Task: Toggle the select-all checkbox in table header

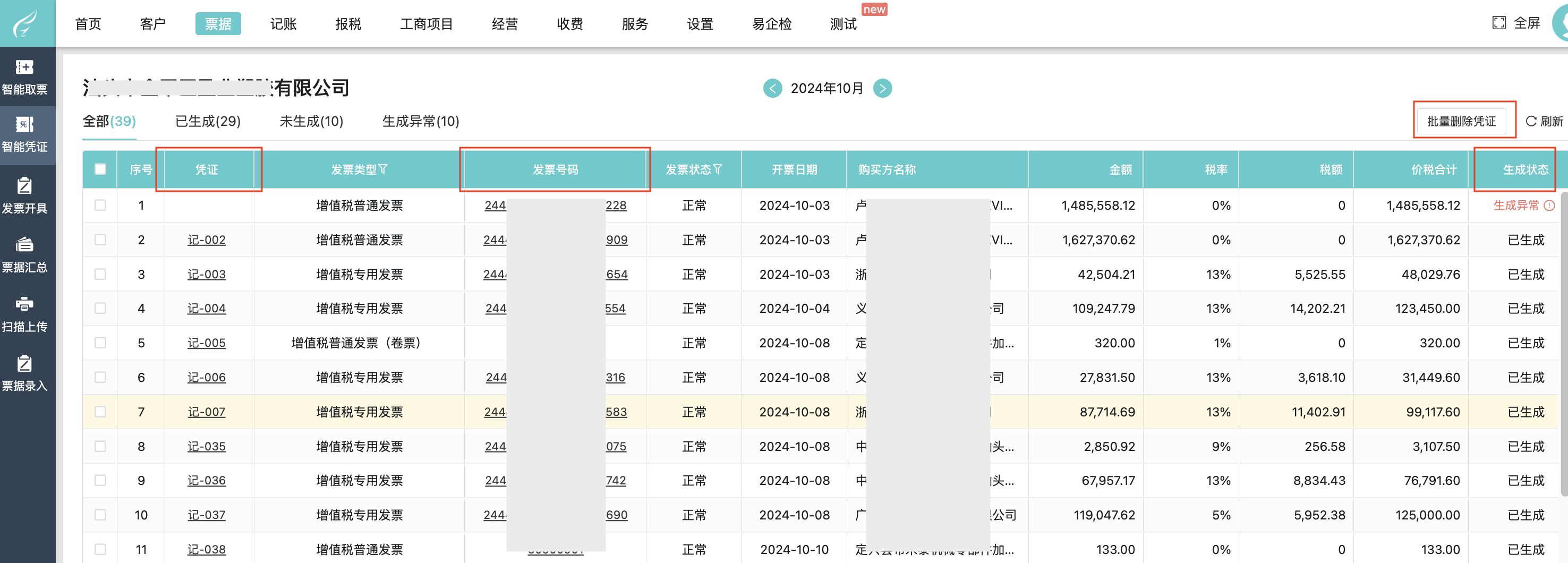Action: coord(100,169)
